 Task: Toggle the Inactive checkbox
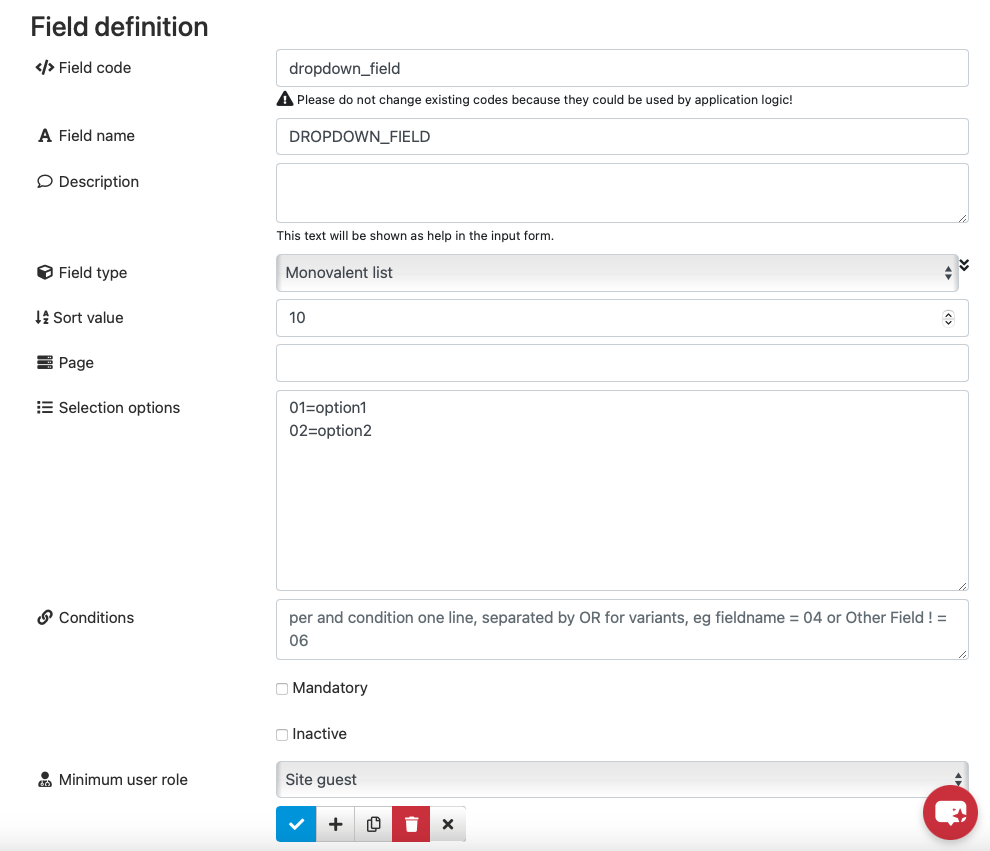coord(282,735)
